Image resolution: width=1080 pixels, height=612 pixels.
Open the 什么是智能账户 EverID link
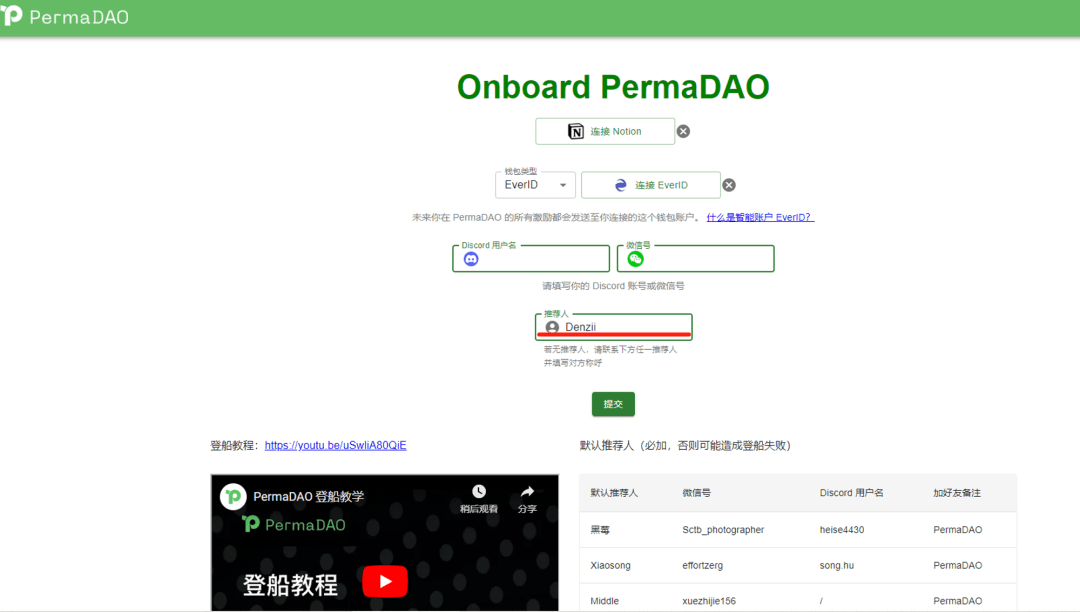click(x=760, y=218)
